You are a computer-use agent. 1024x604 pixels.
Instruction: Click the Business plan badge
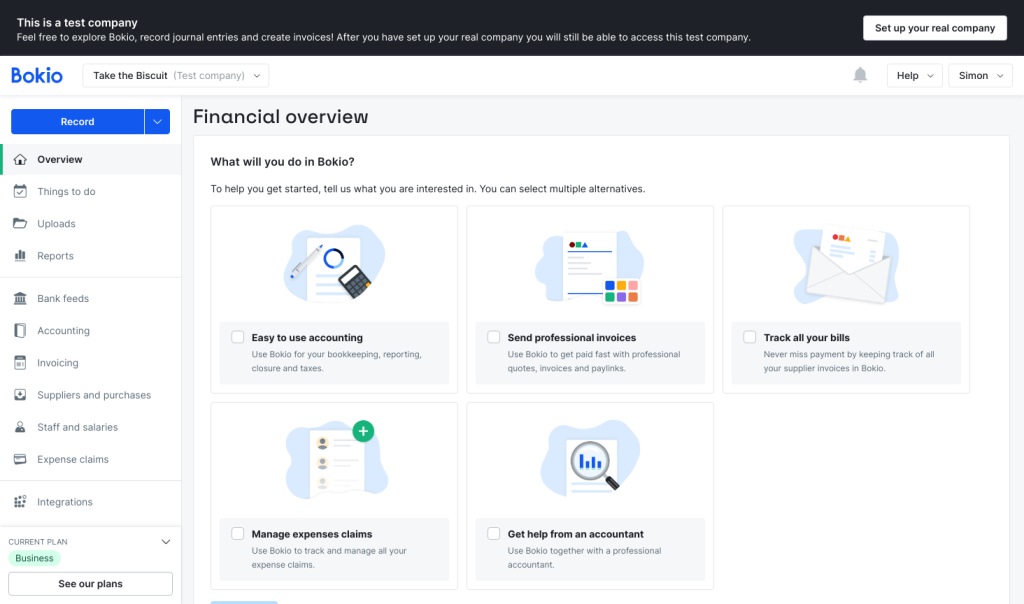pyautogui.click(x=33, y=557)
